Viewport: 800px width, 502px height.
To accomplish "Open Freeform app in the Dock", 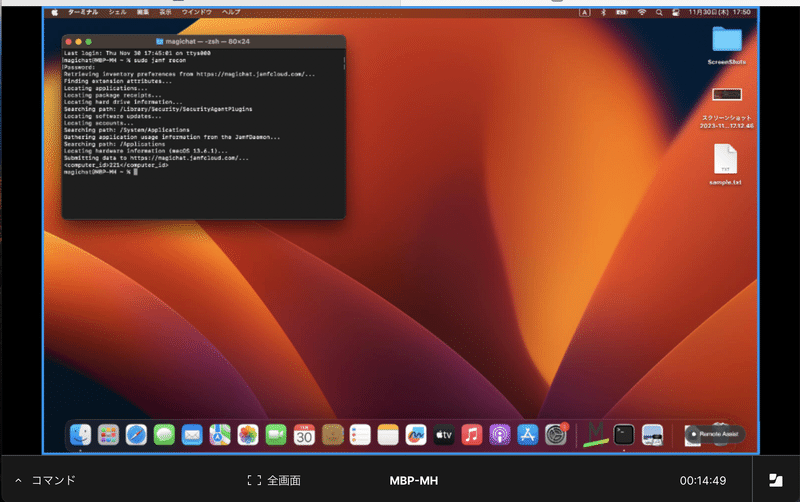I will (416, 435).
